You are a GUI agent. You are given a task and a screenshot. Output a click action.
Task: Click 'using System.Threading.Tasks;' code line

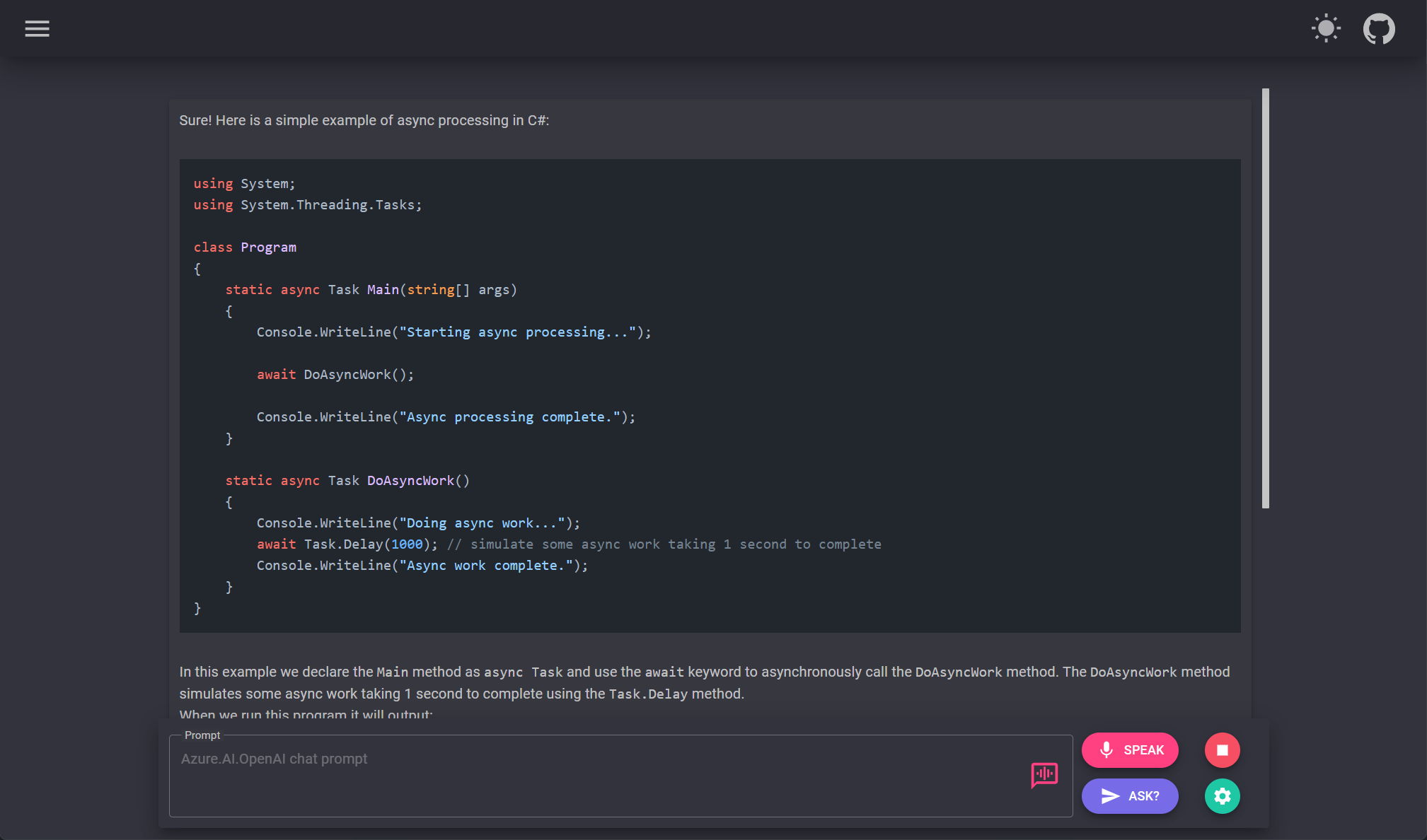pos(308,205)
